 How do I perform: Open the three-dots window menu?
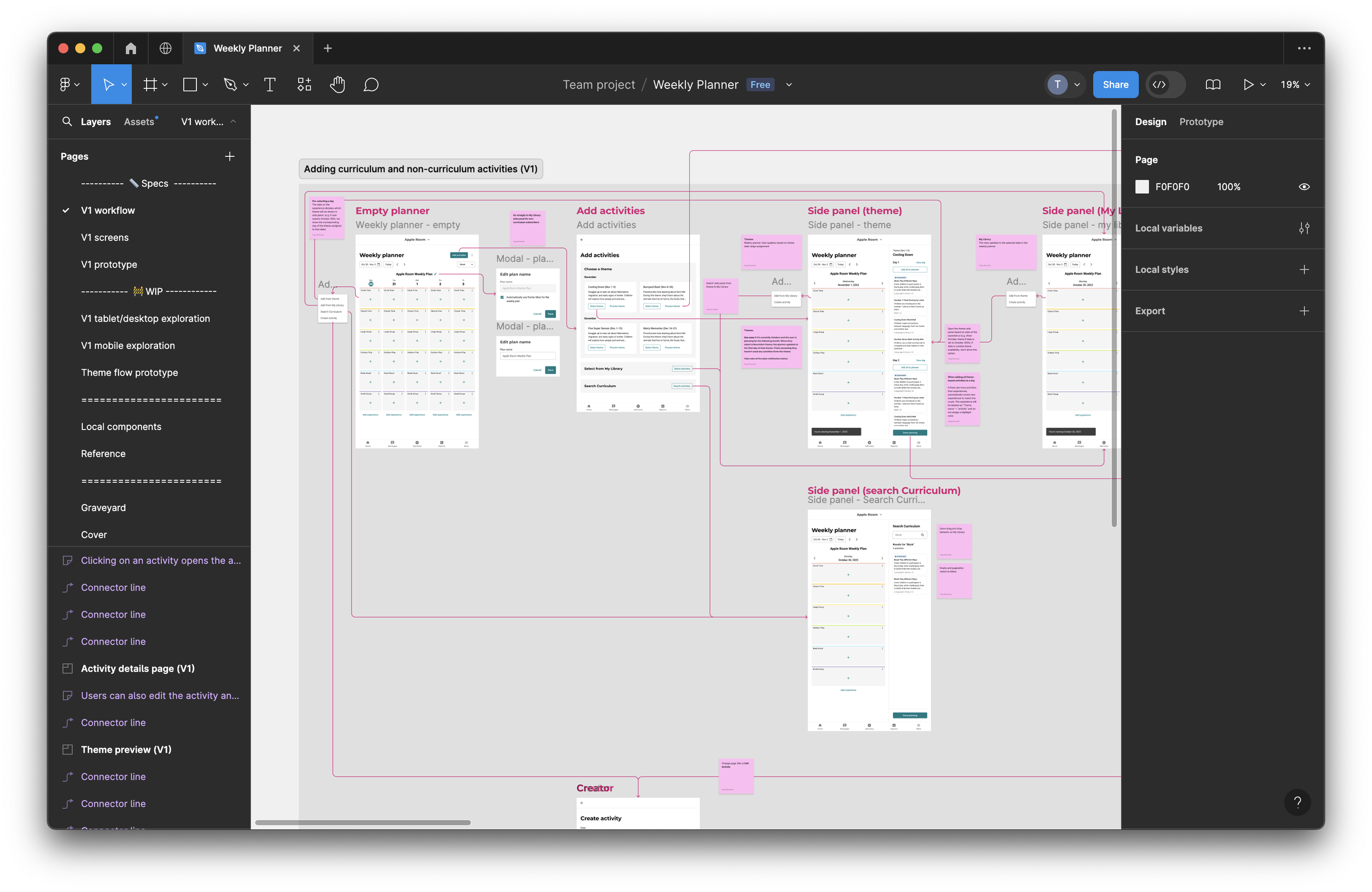1304,48
